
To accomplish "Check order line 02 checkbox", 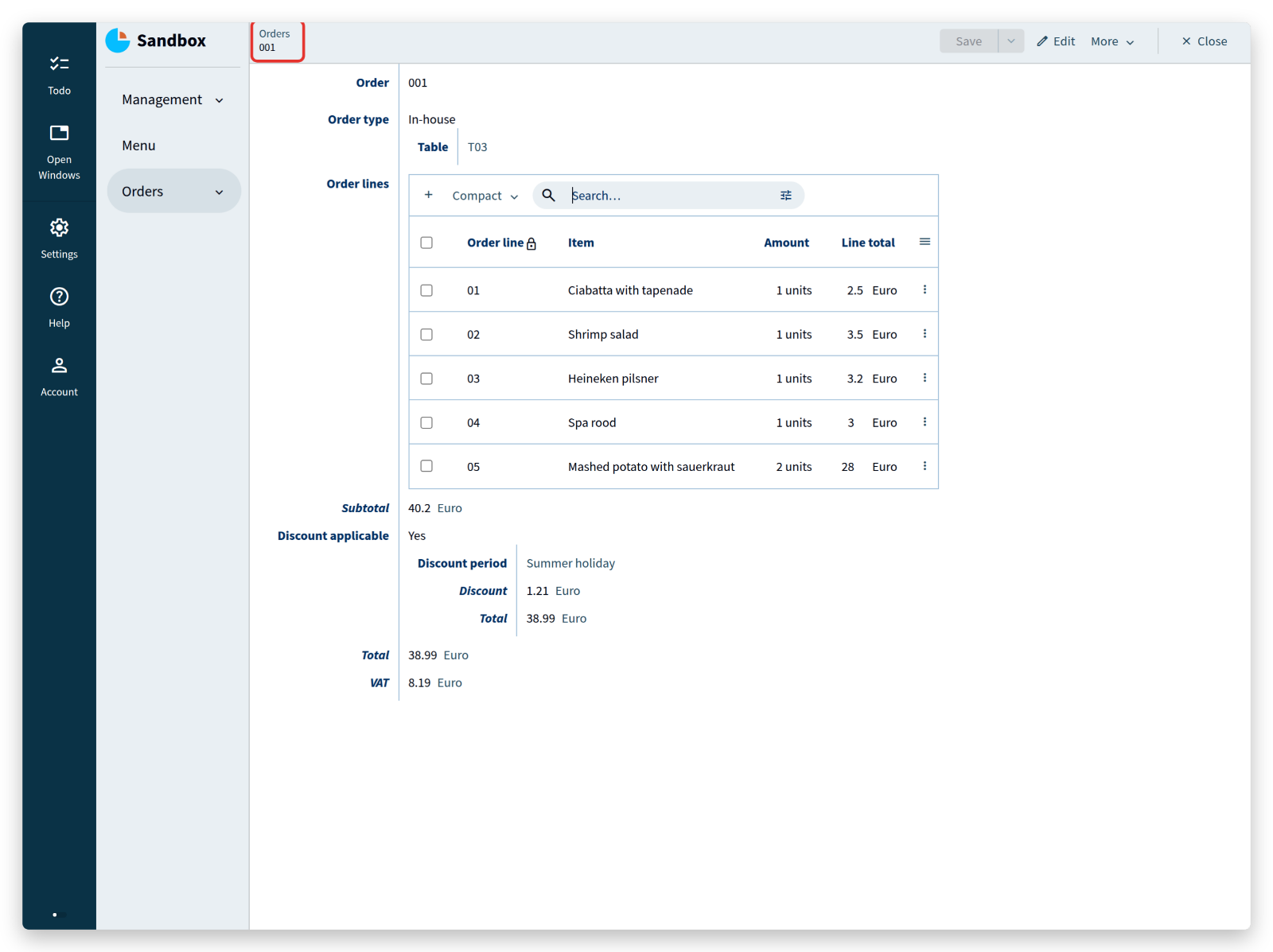I will pos(426,335).
